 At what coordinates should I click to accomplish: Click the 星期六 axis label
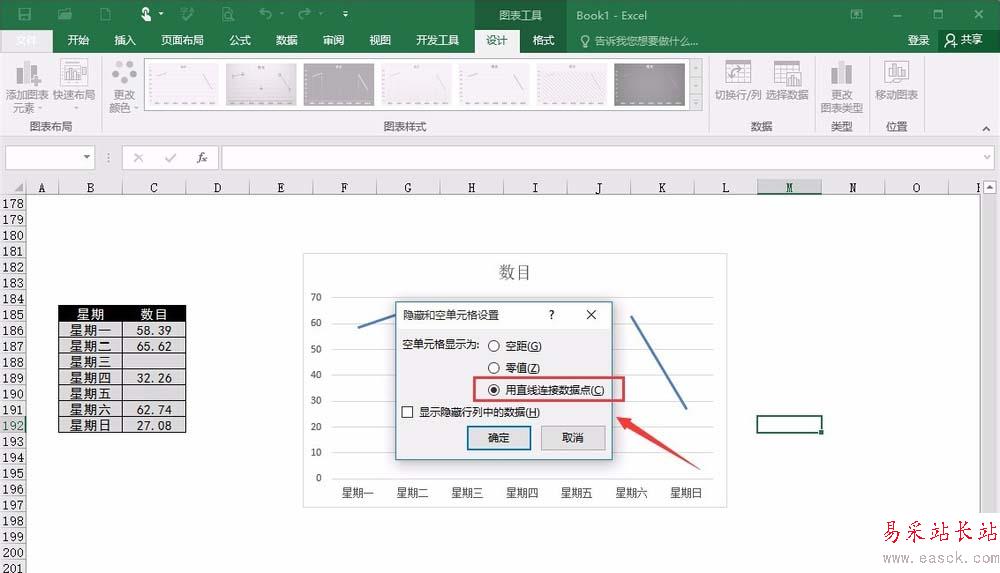point(631,493)
